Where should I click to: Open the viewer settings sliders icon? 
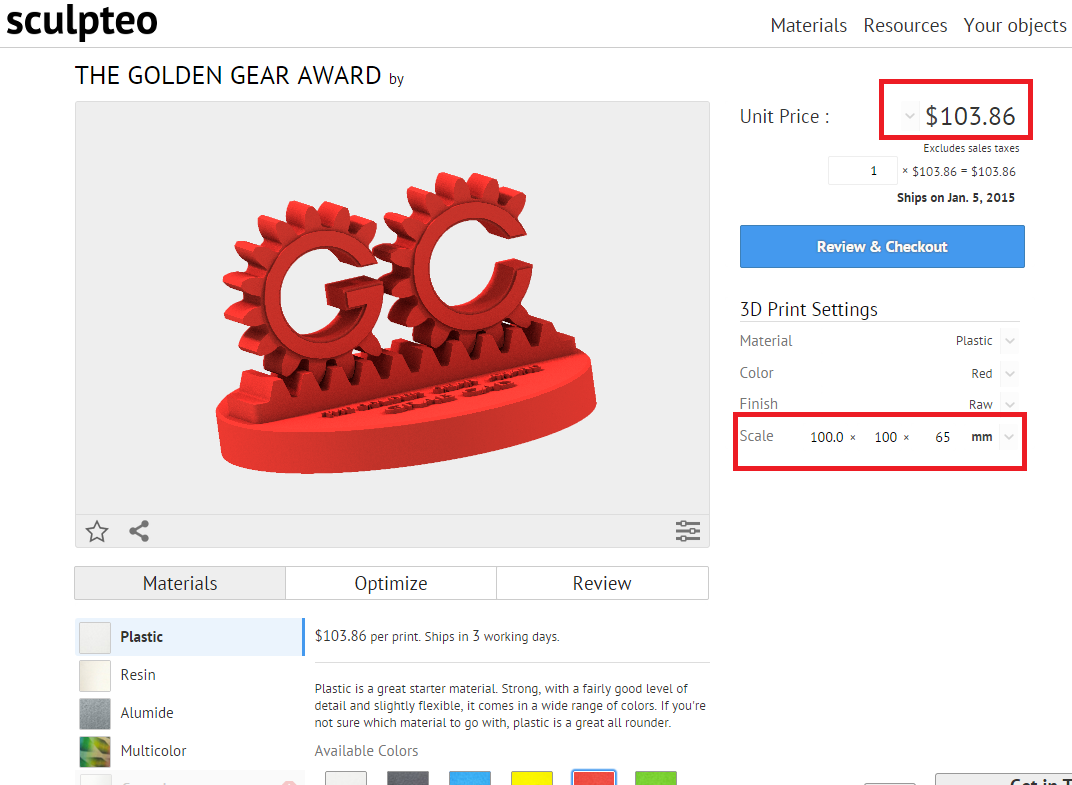(688, 531)
